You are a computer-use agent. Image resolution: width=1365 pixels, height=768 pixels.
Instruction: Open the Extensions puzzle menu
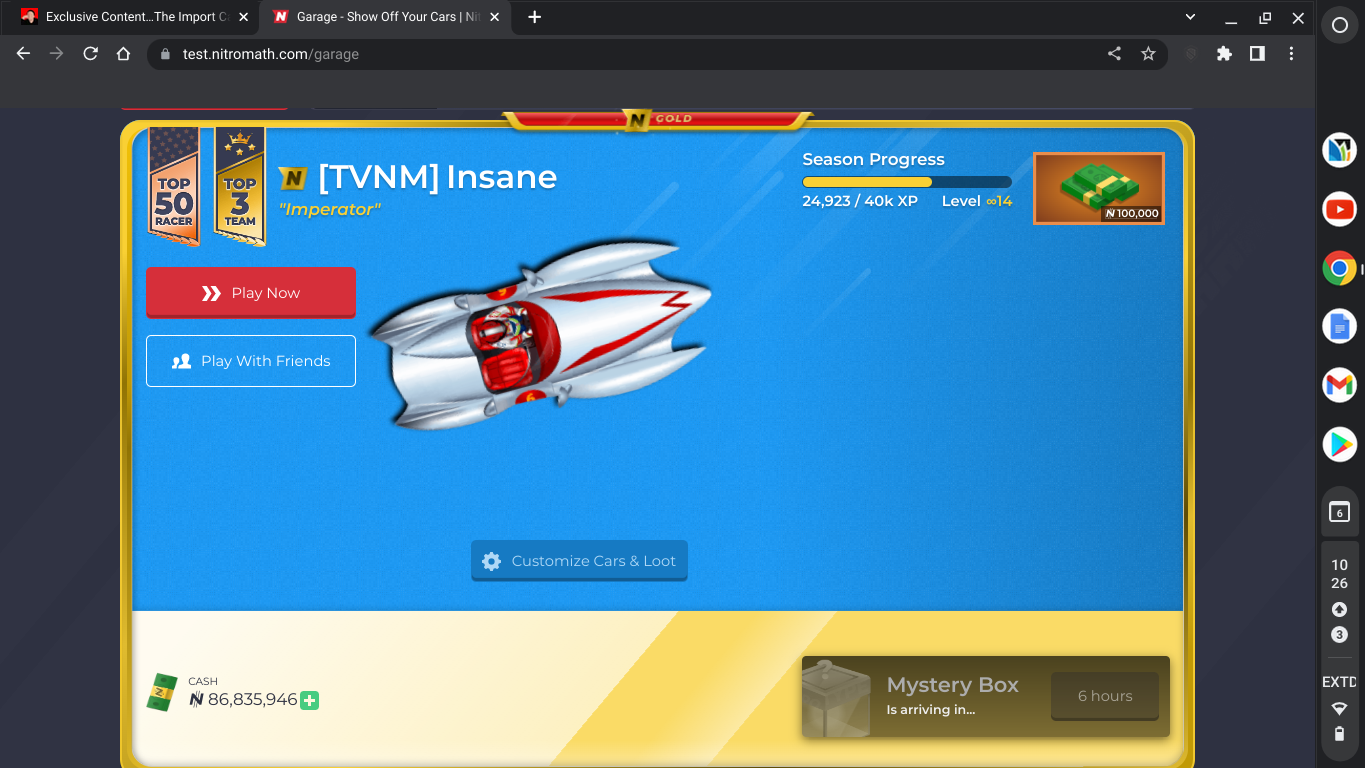coord(1224,54)
